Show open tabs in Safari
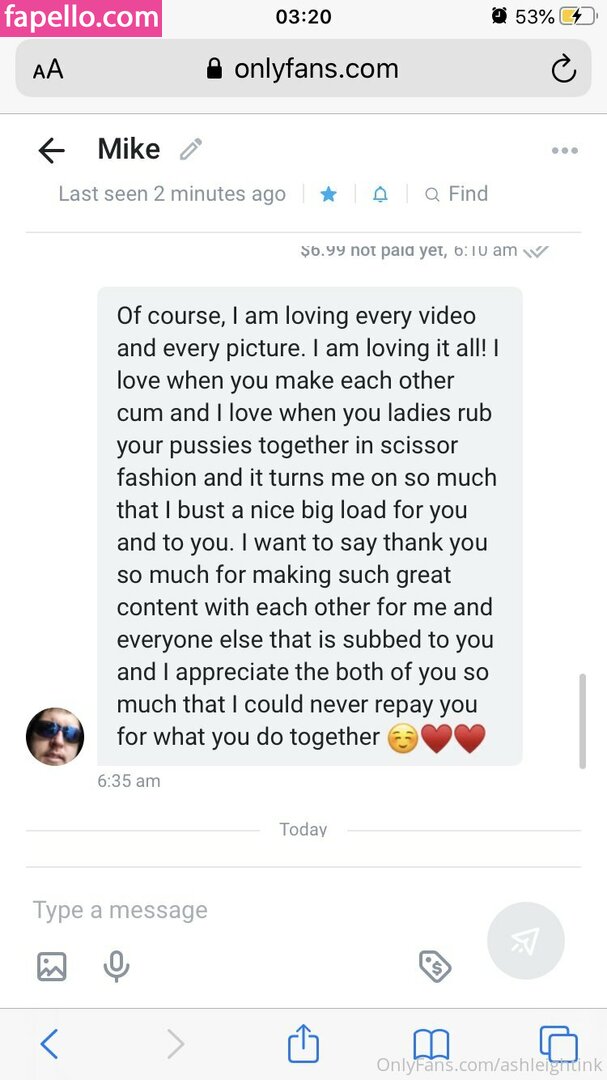 (x=558, y=1044)
